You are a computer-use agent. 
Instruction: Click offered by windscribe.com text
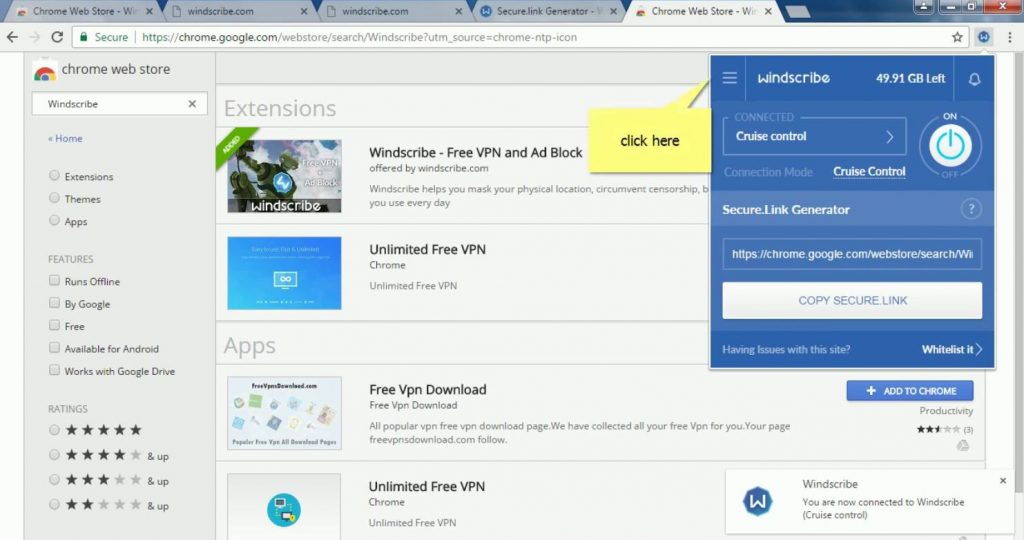click(x=428, y=168)
